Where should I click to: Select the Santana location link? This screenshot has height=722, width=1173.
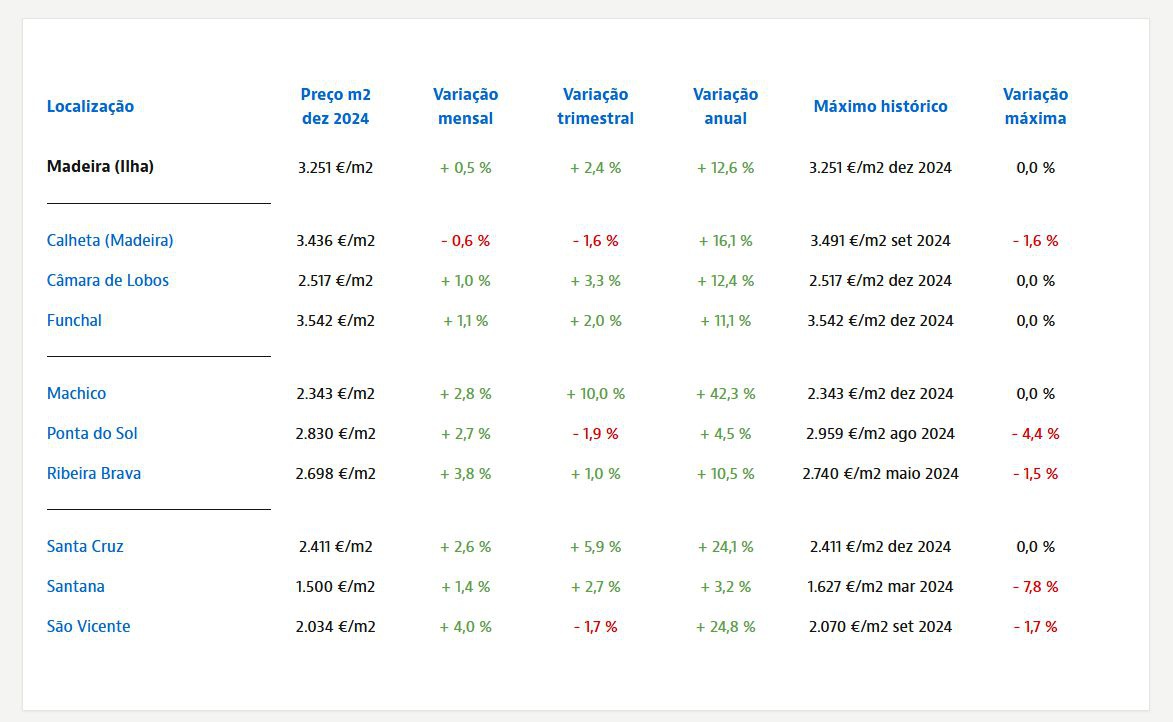pos(76,587)
